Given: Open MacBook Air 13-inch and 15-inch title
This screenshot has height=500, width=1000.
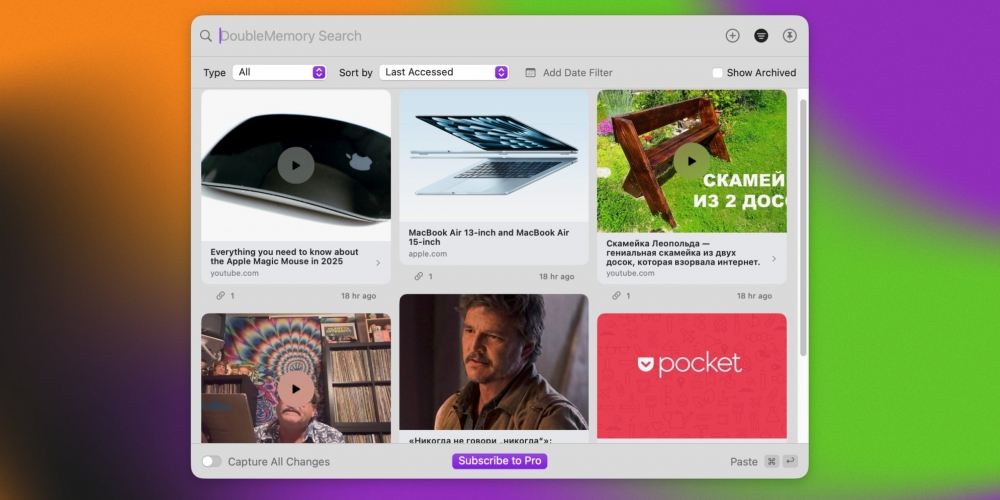Looking at the screenshot, I should (489, 237).
